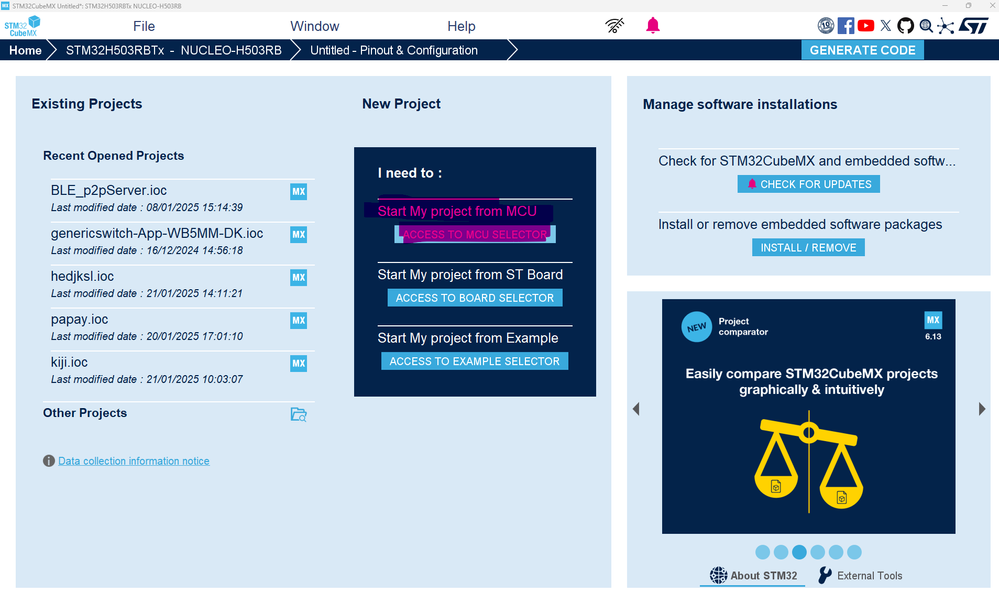Click the Other Projects label
Image resolution: width=999 pixels, height=603 pixels.
[85, 413]
